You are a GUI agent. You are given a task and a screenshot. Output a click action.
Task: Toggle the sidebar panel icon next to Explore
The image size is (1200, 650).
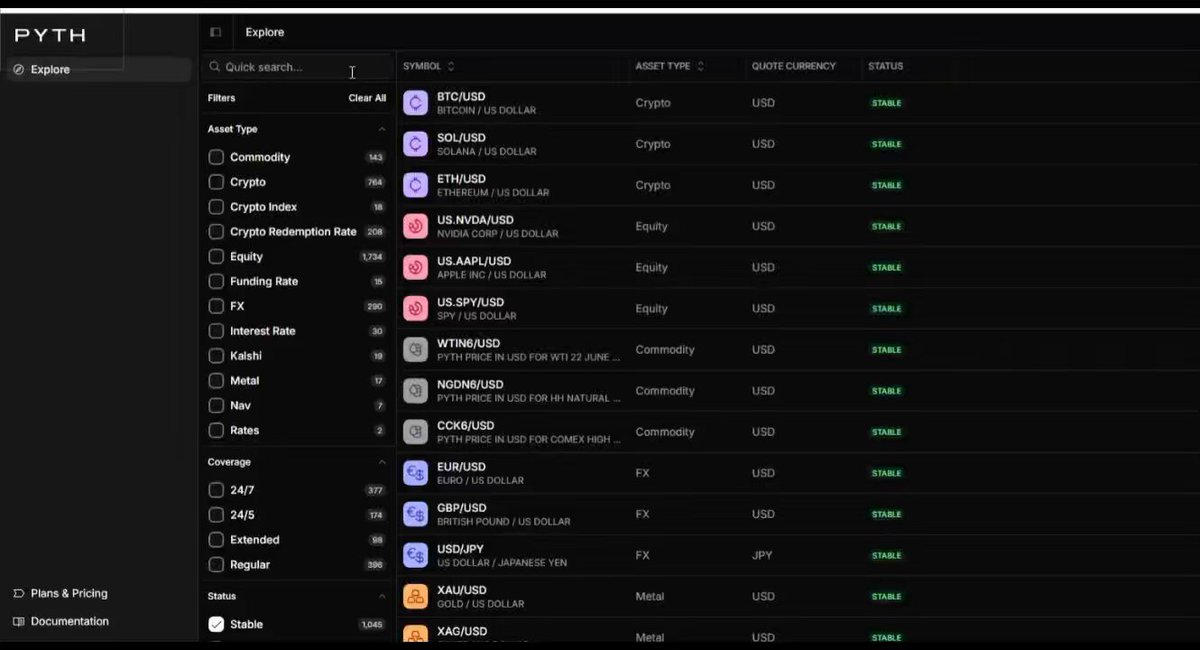215,32
